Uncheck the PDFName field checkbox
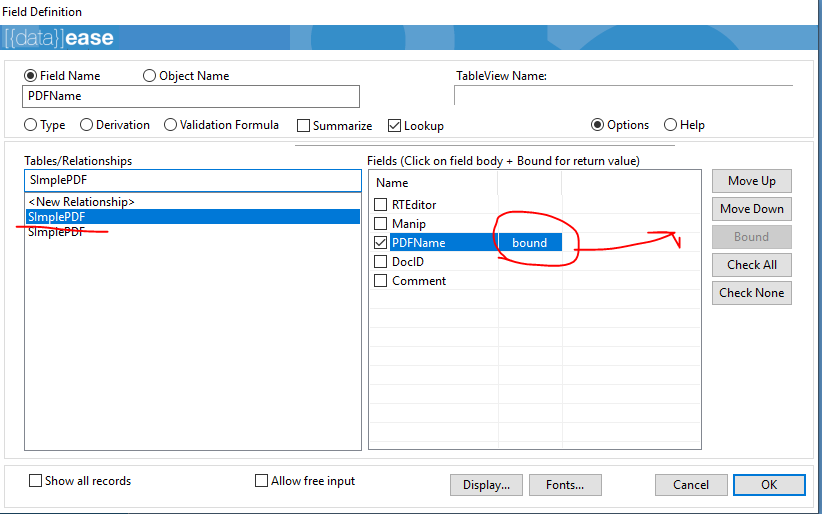 pyautogui.click(x=381, y=242)
